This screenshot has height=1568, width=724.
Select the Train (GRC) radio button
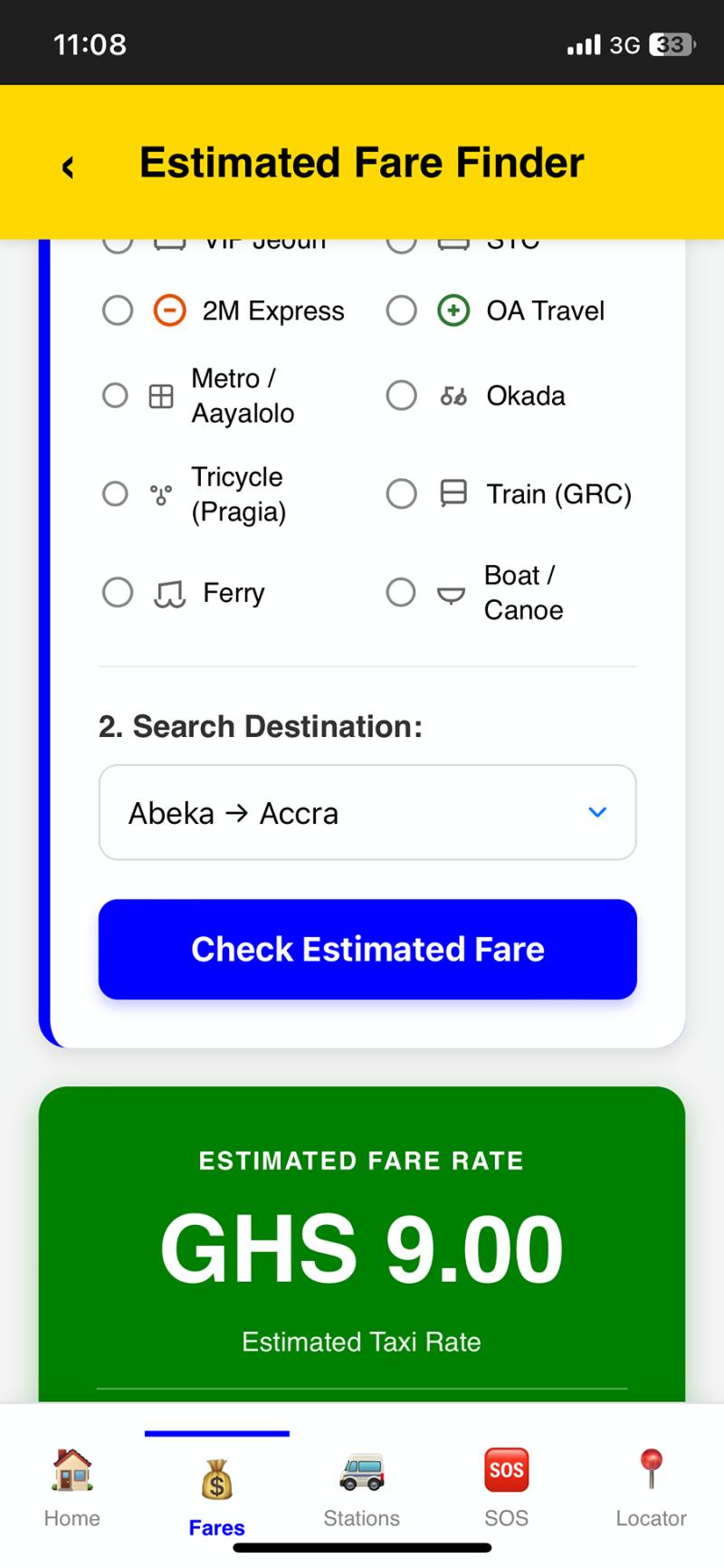click(x=402, y=493)
